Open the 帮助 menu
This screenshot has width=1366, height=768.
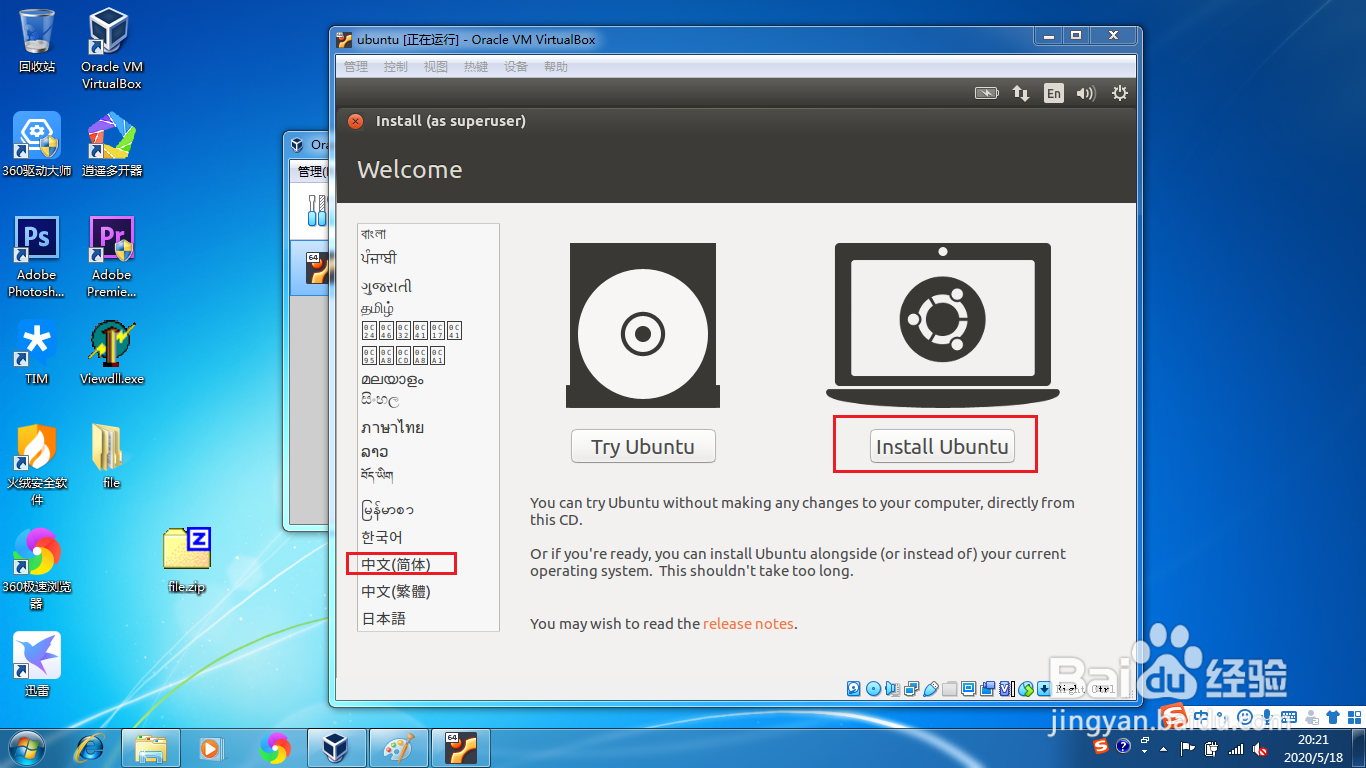[x=556, y=67]
